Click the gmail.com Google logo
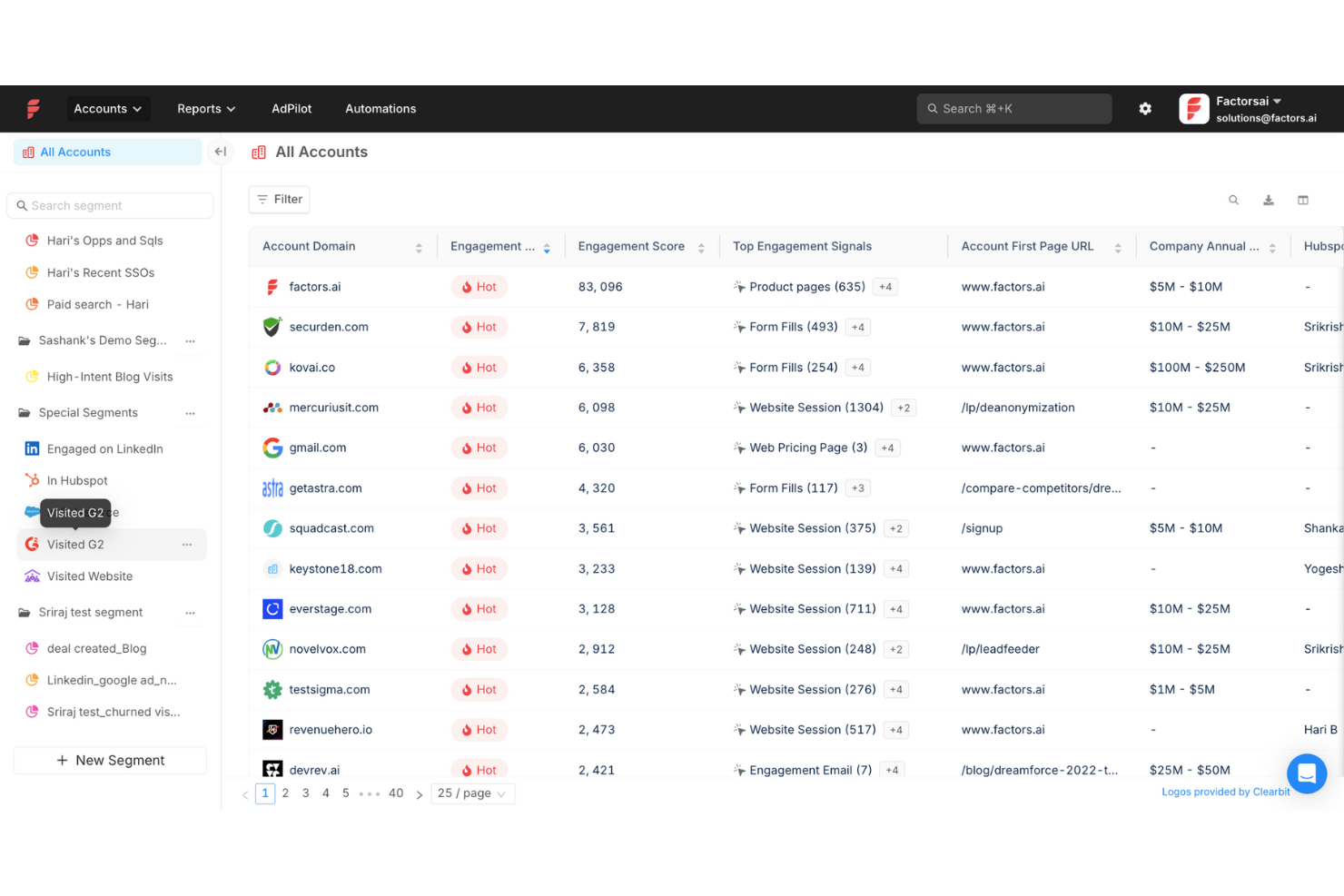The image size is (1344, 896). [272, 448]
